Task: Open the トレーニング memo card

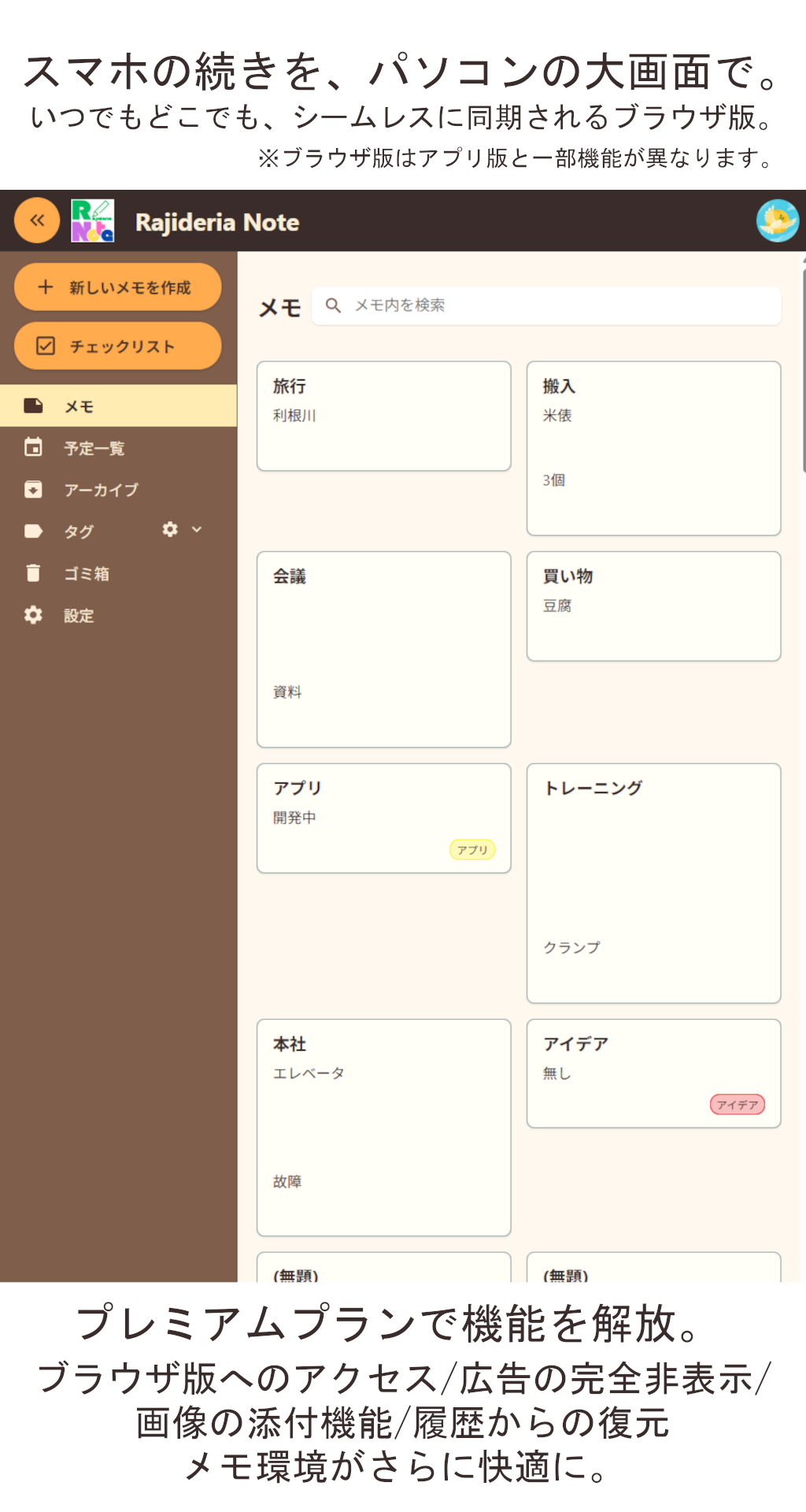Action: coord(653,882)
